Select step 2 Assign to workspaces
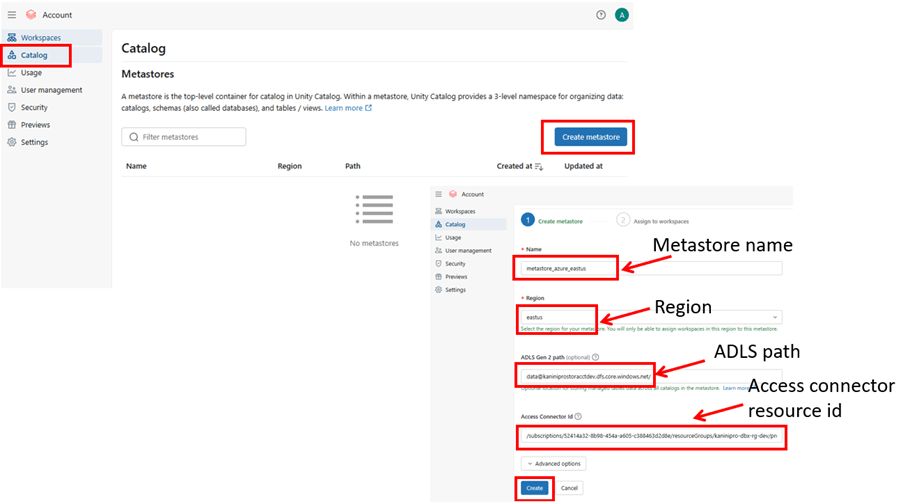Image resolution: width=903 pixels, height=502 pixels. click(653, 220)
